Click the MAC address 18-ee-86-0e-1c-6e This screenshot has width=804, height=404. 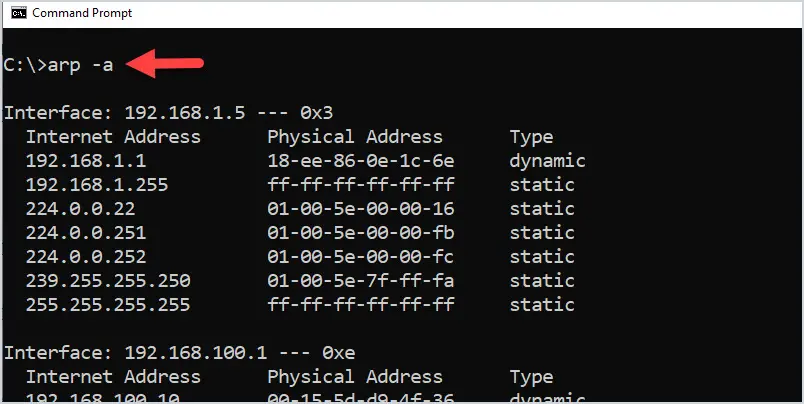360,161
